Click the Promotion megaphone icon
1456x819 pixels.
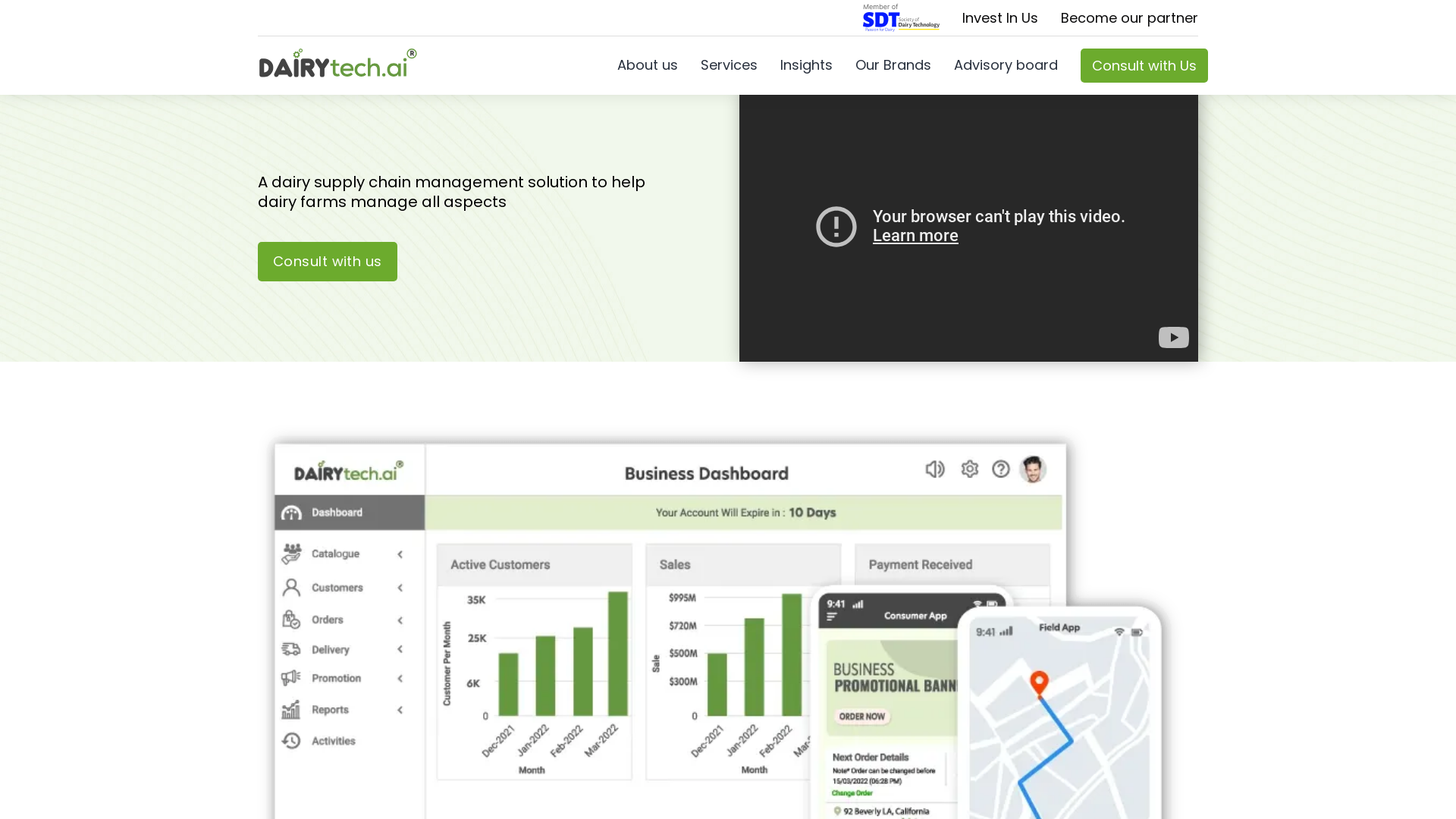[291, 678]
